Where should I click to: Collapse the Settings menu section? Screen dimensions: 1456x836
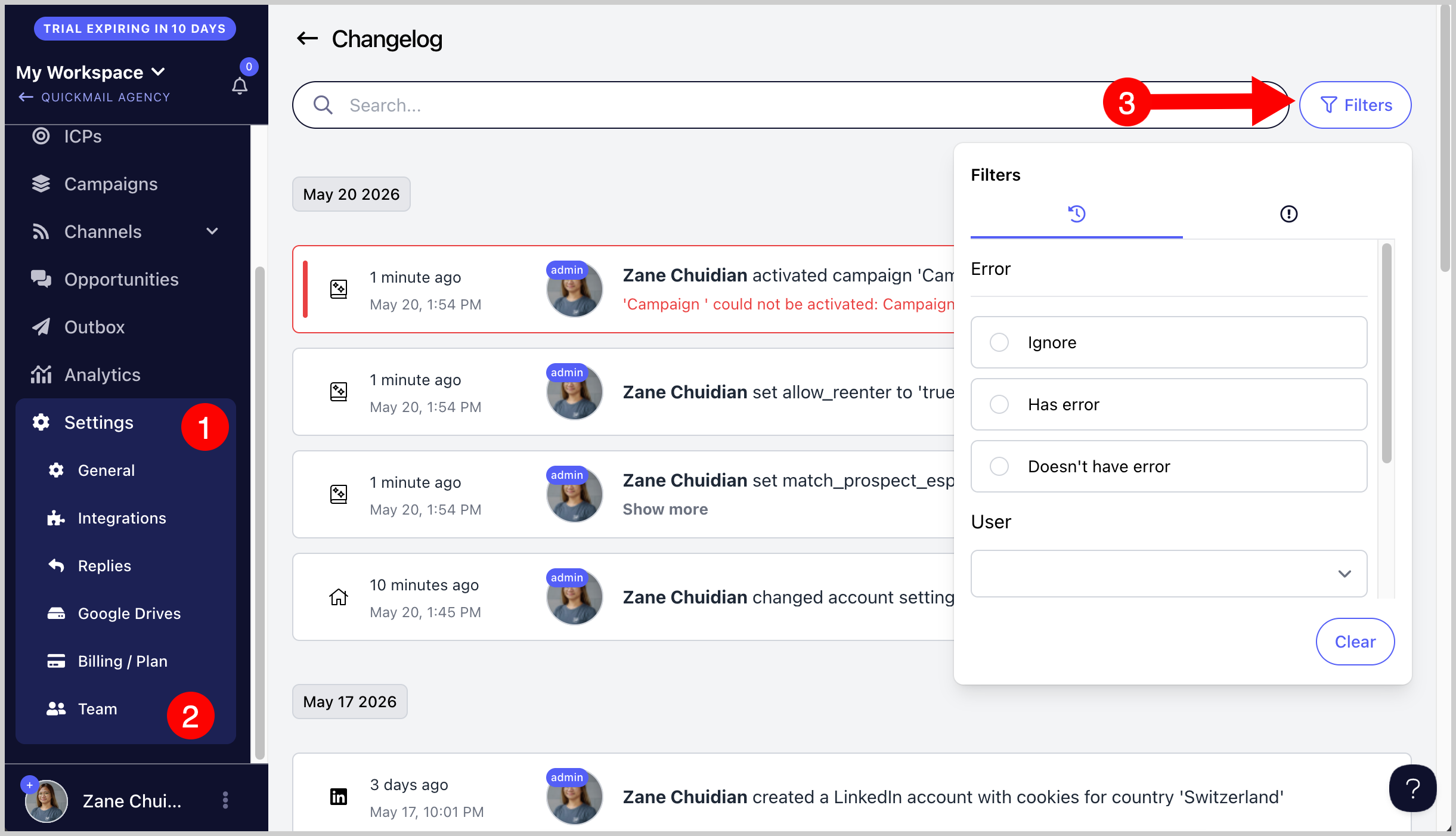[x=98, y=422]
